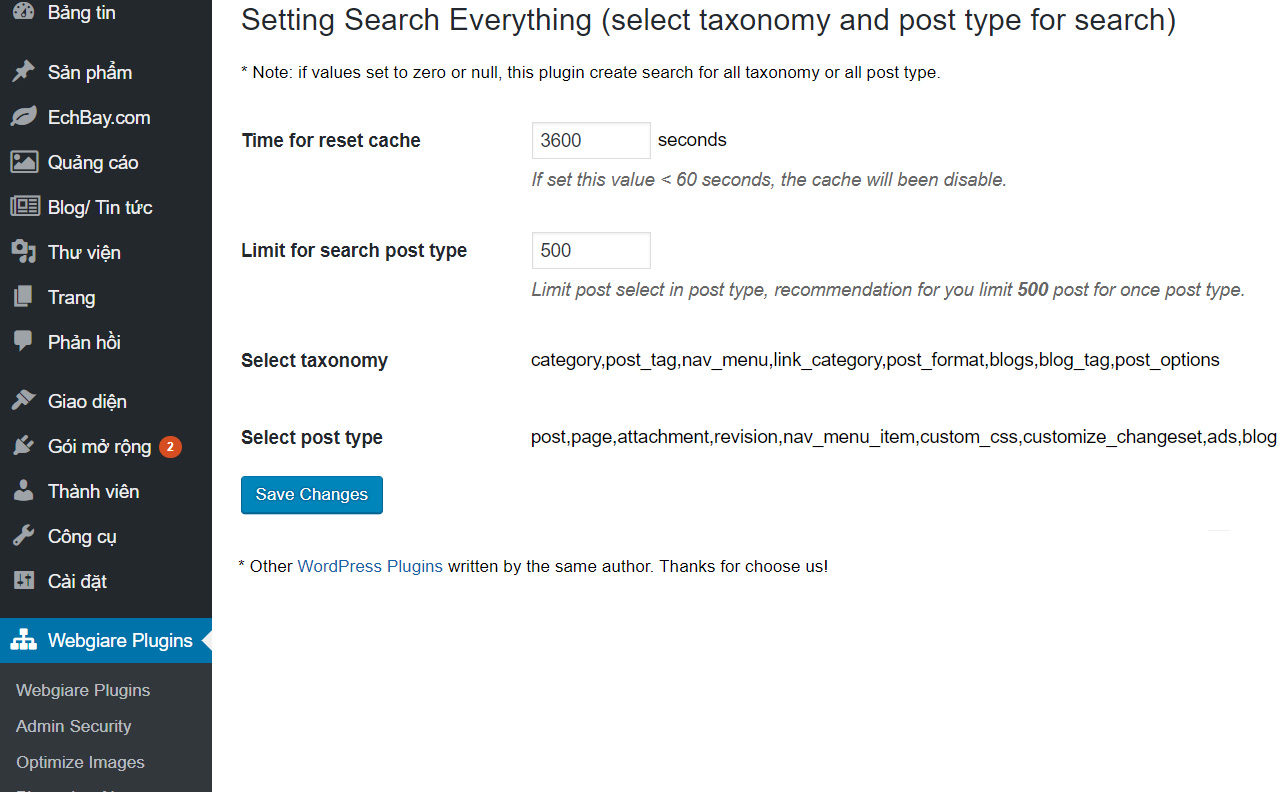Click the pages icon beside Trang

24,297
